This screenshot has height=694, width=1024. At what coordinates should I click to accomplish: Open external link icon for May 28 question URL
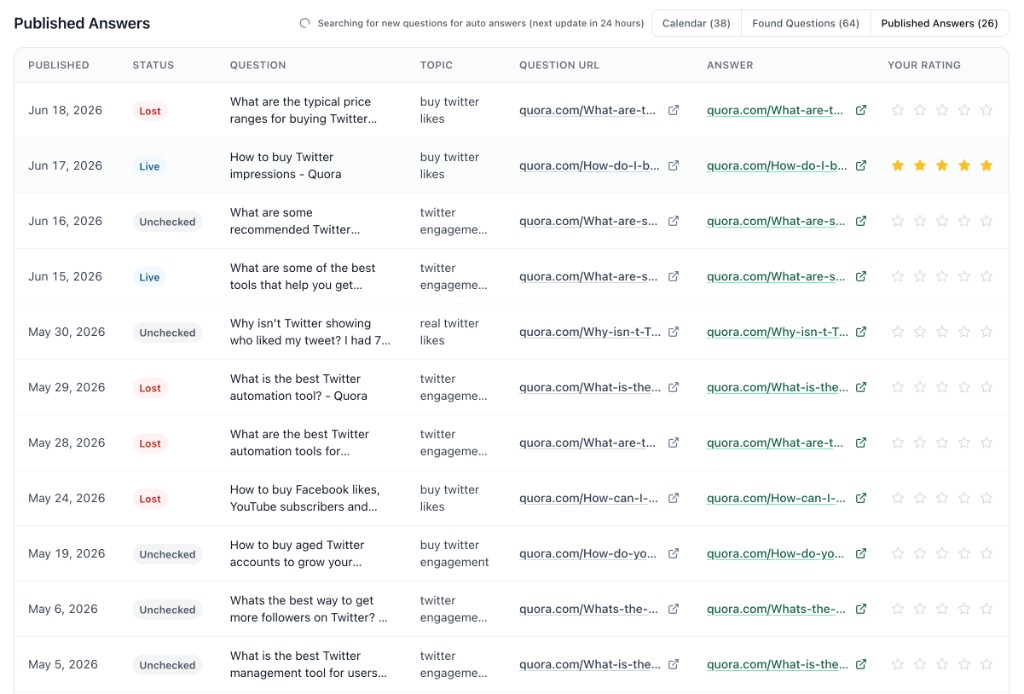tap(673, 443)
